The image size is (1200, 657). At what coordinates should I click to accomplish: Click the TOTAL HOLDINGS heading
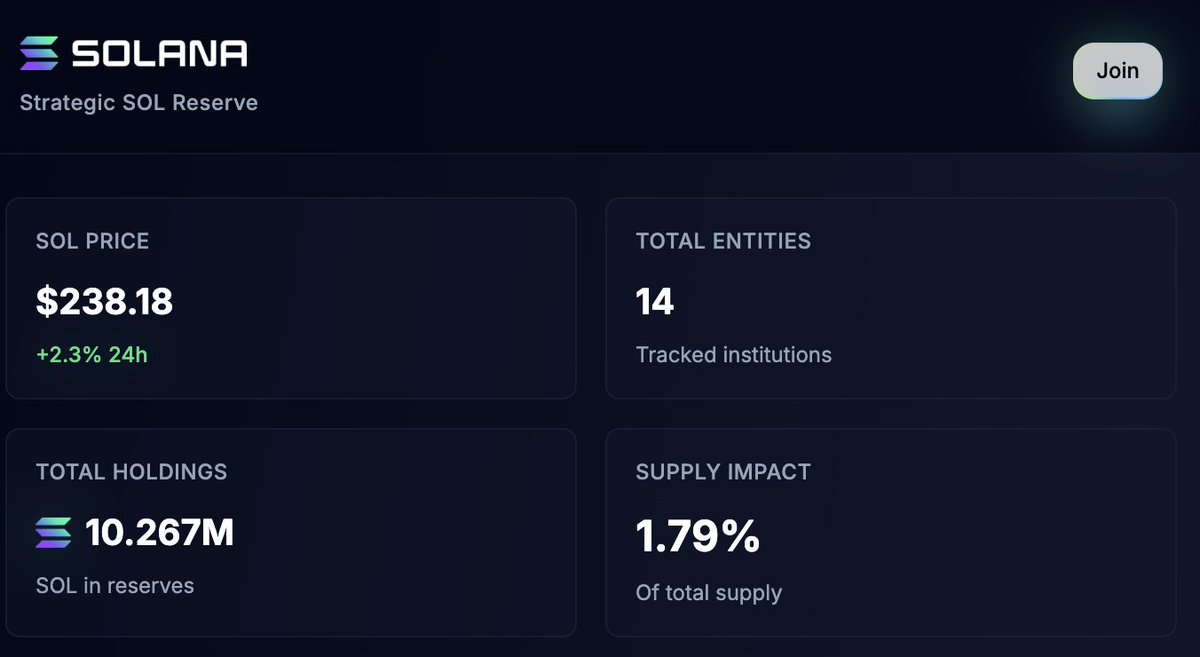[x=132, y=472]
